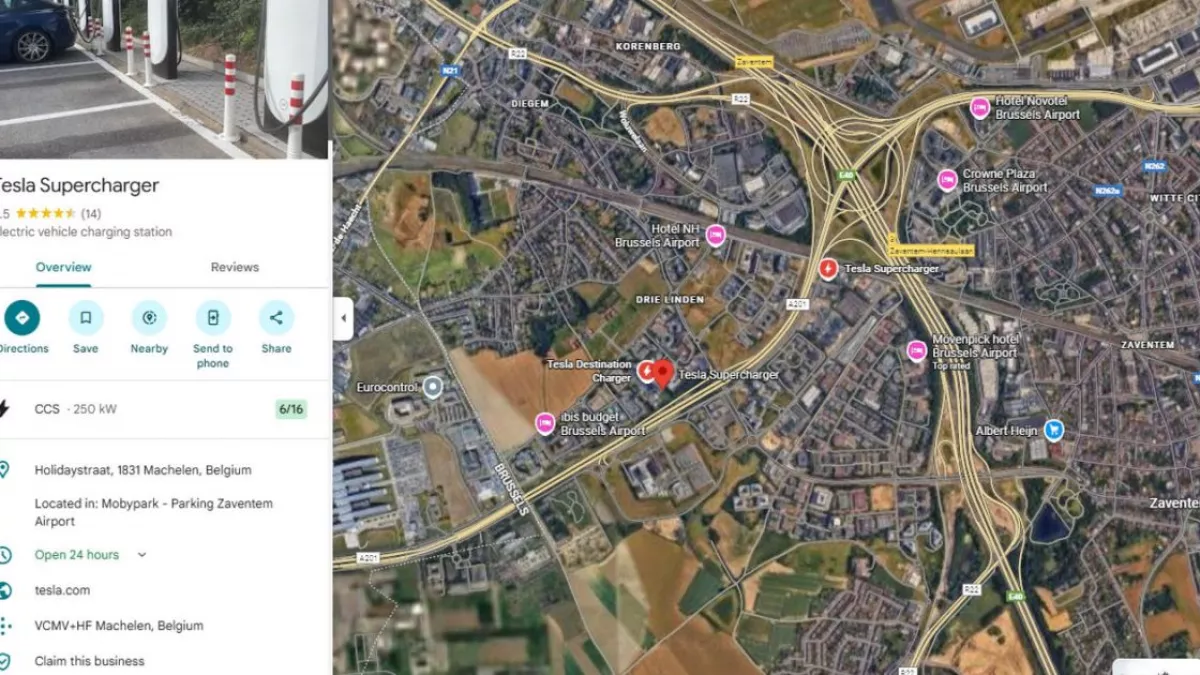1200x675 pixels.
Task: Click the Hotel NH Brussels Airport marker
Action: coord(715,236)
